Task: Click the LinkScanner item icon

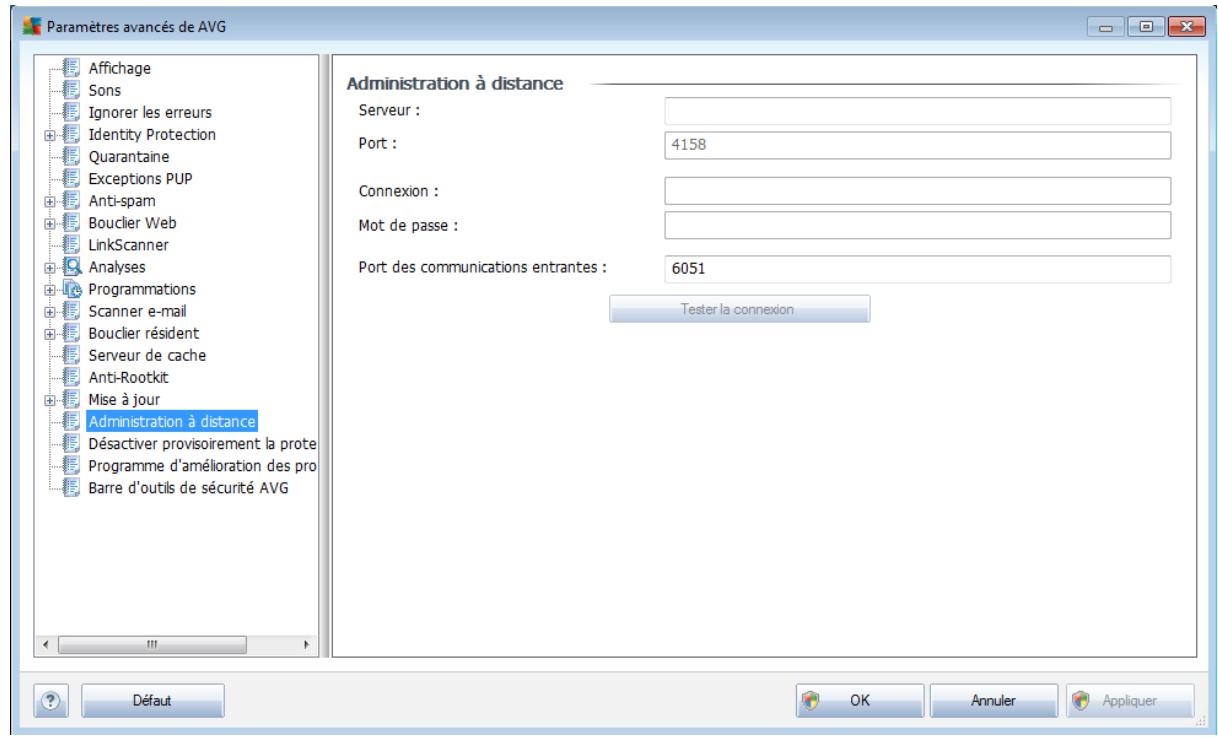Action: [70, 245]
